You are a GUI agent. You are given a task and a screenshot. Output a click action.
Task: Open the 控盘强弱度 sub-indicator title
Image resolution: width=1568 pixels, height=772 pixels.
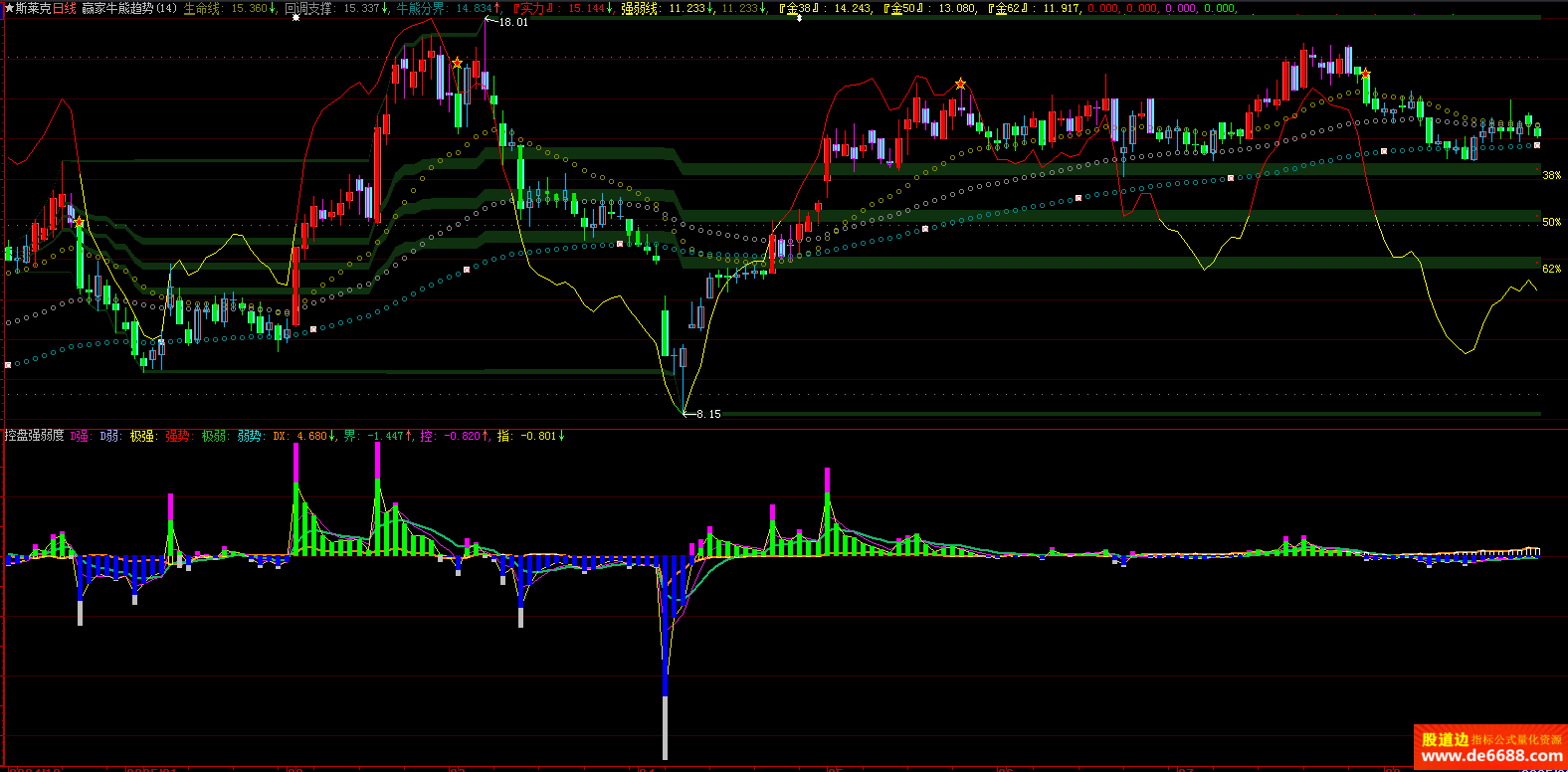[34, 436]
